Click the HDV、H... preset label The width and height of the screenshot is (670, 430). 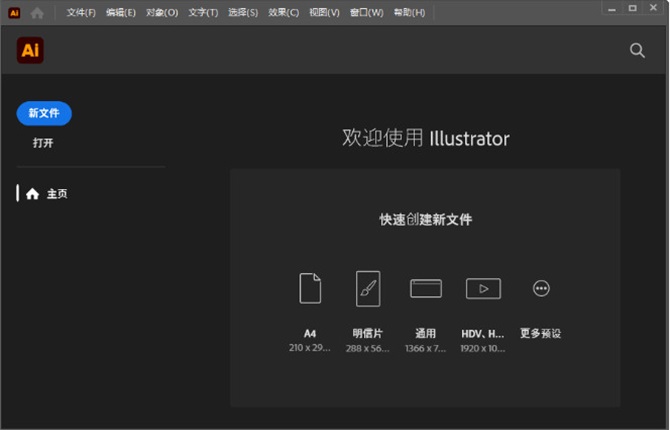483,334
